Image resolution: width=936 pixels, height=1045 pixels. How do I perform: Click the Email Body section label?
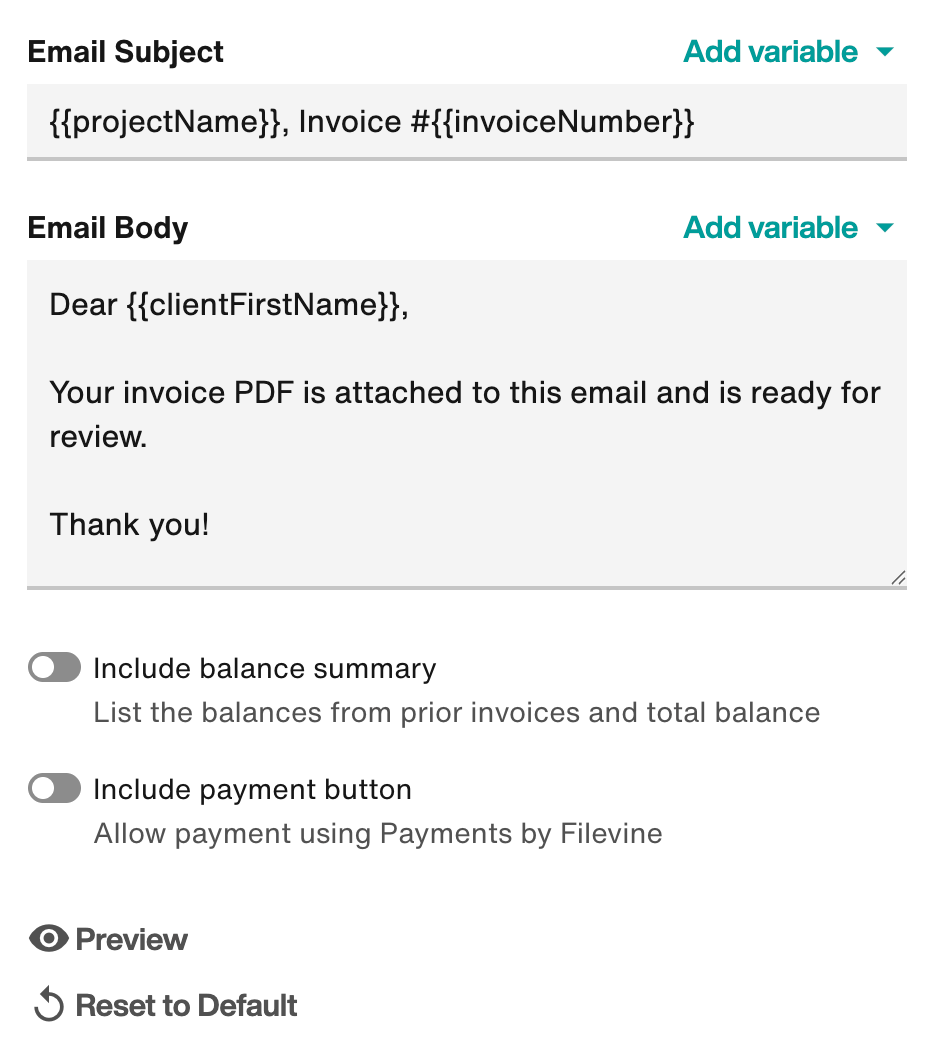tap(107, 228)
